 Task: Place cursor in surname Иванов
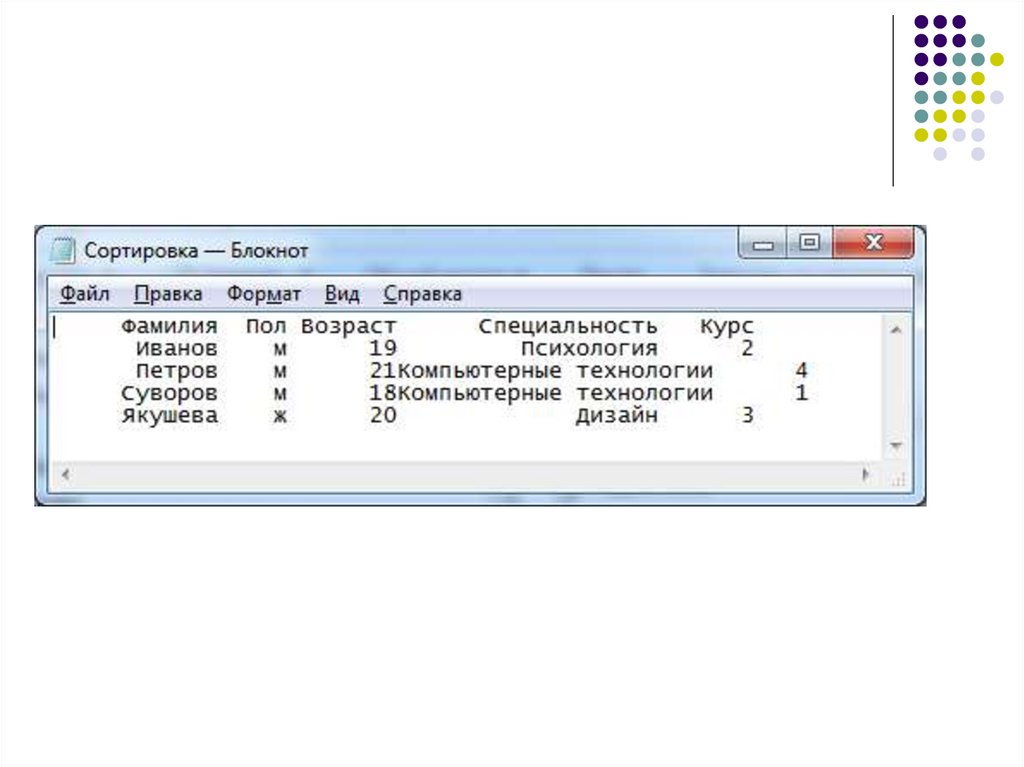(x=176, y=348)
